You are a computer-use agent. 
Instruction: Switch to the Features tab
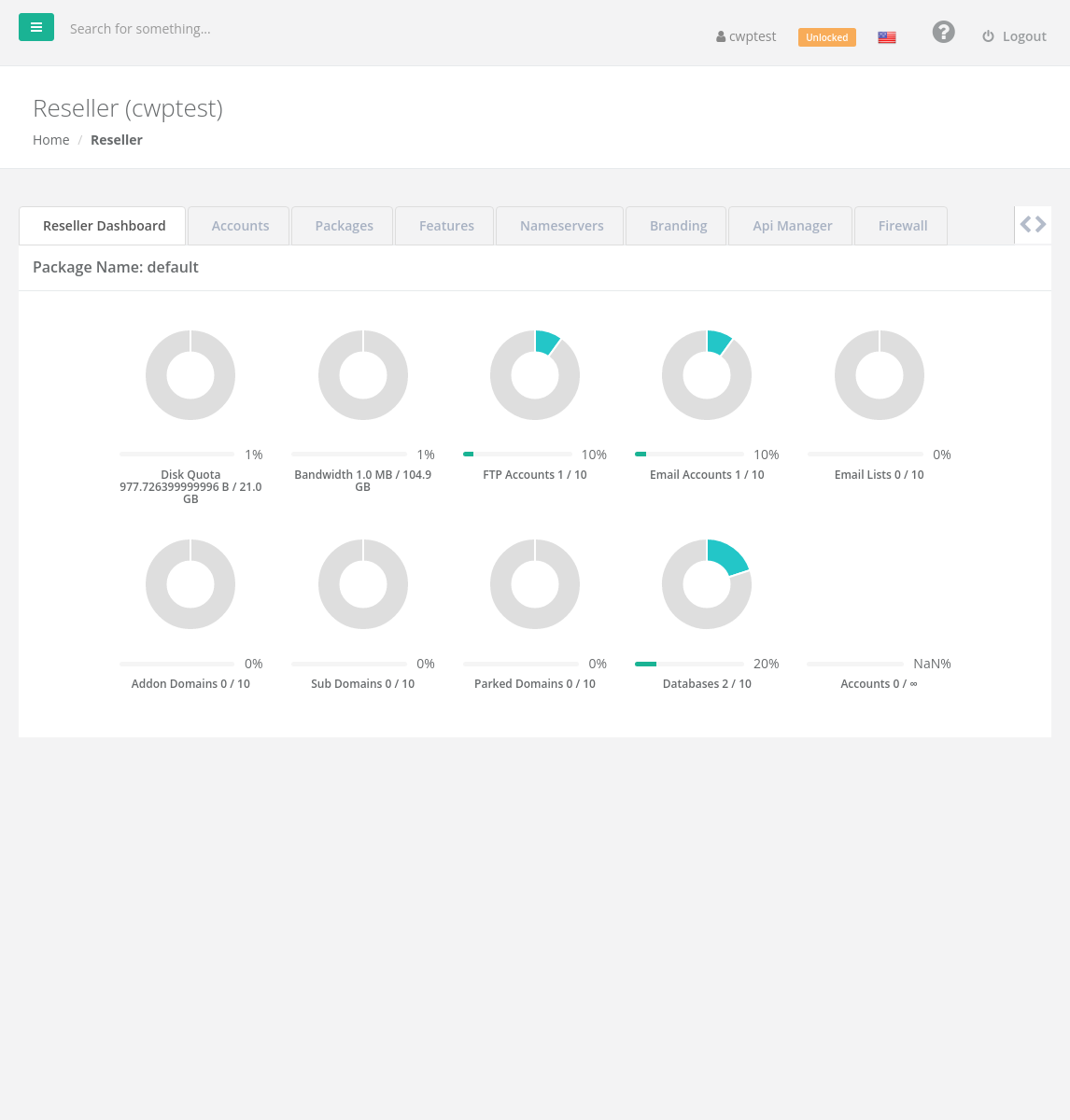(446, 226)
